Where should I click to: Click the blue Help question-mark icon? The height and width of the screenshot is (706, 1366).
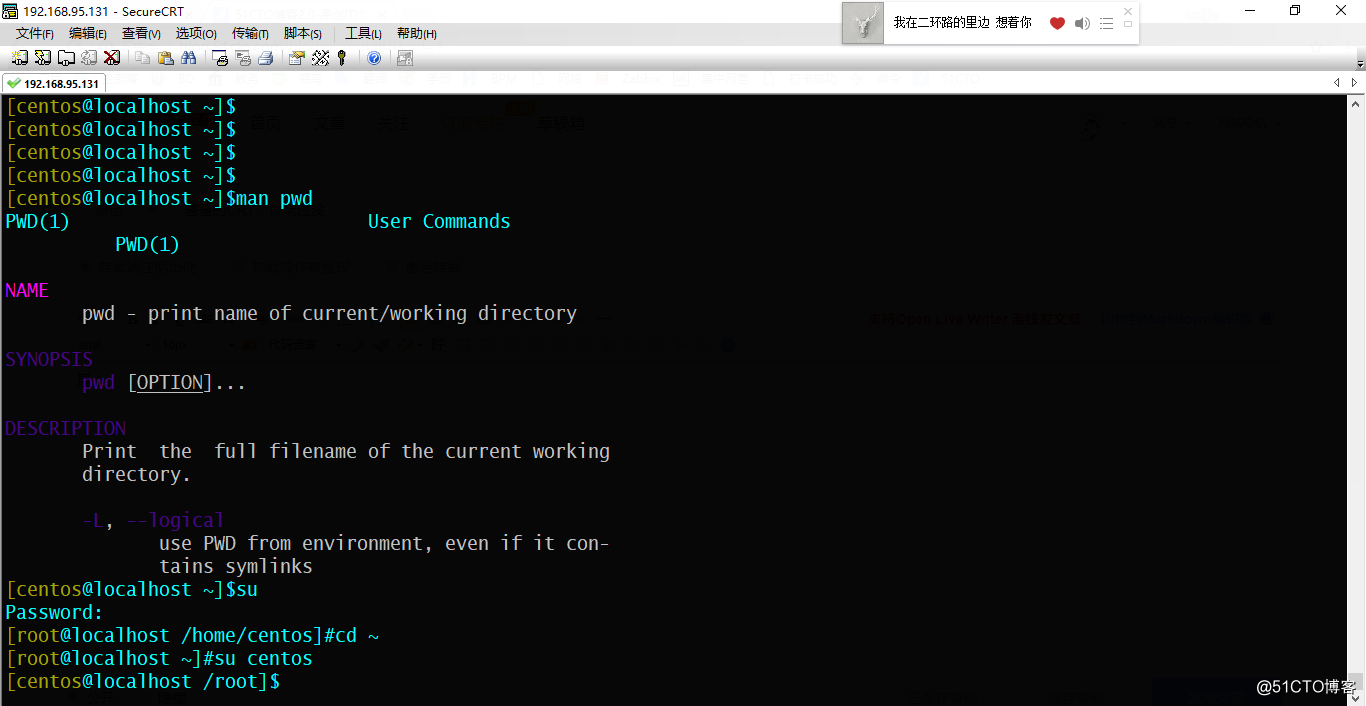(x=374, y=58)
